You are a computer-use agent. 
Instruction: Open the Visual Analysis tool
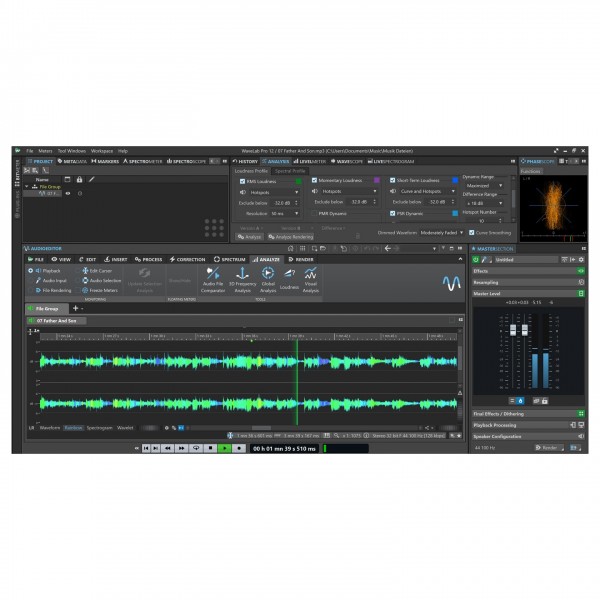coord(311,280)
